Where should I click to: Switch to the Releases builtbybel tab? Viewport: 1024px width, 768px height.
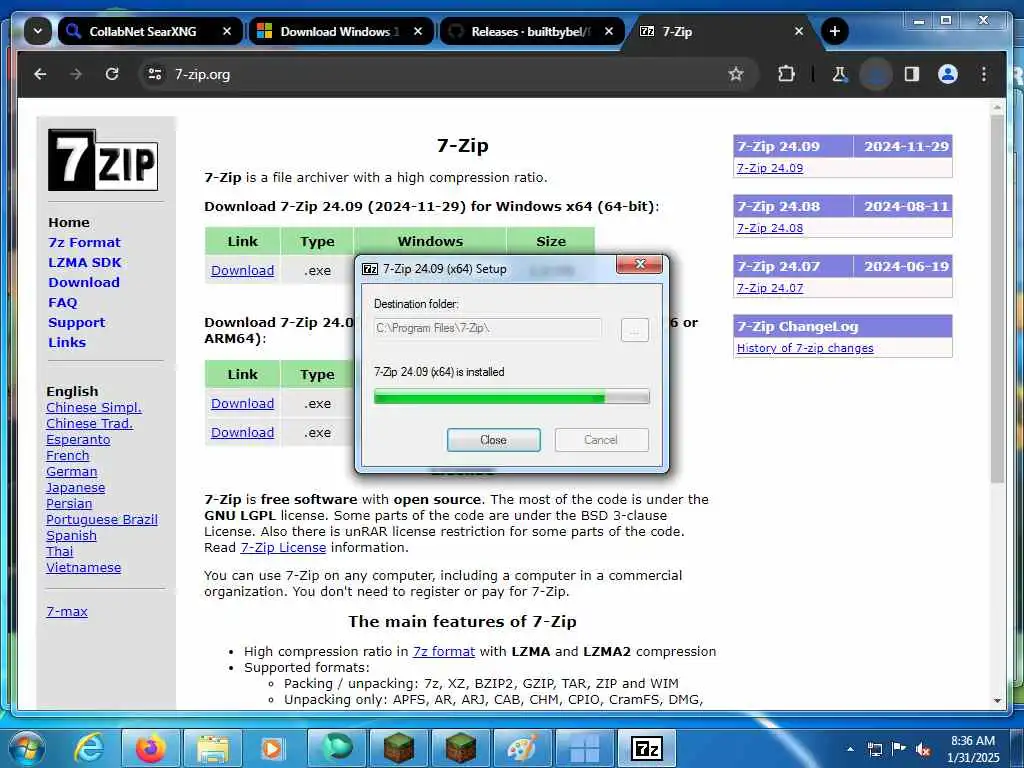pyautogui.click(x=530, y=31)
